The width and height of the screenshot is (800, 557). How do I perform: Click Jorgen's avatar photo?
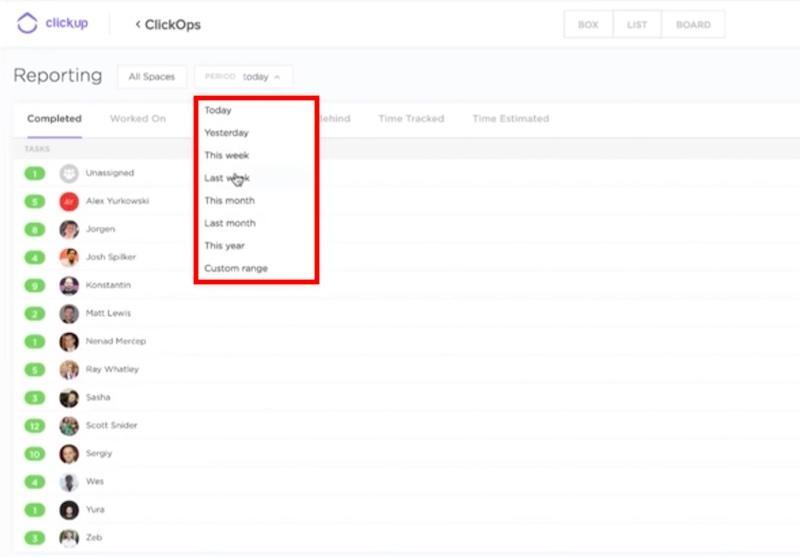69,230
